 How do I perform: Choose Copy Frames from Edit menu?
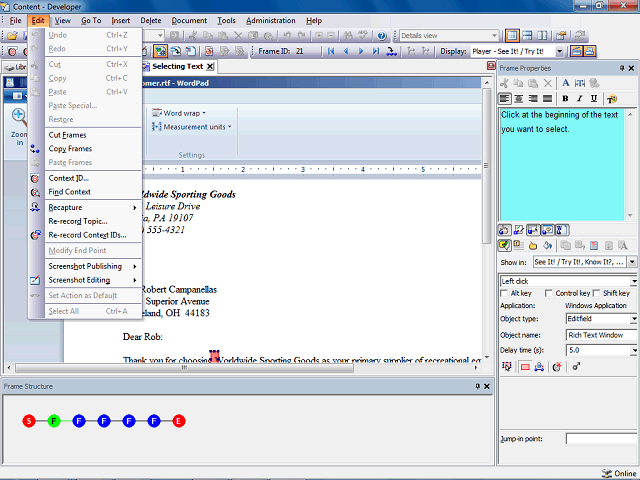point(93,149)
